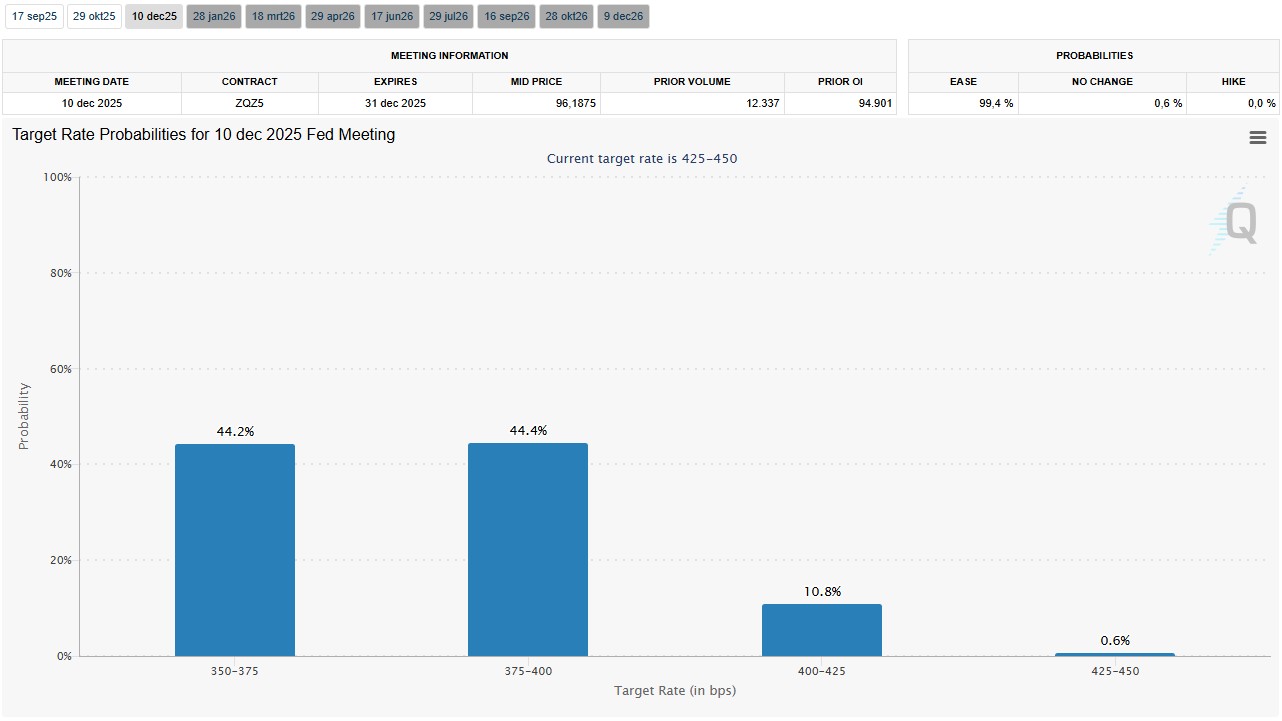Viewport: 1282px width, 721px height.
Task: Click the 375-400 bar at 44.4%
Action: point(528,550)
